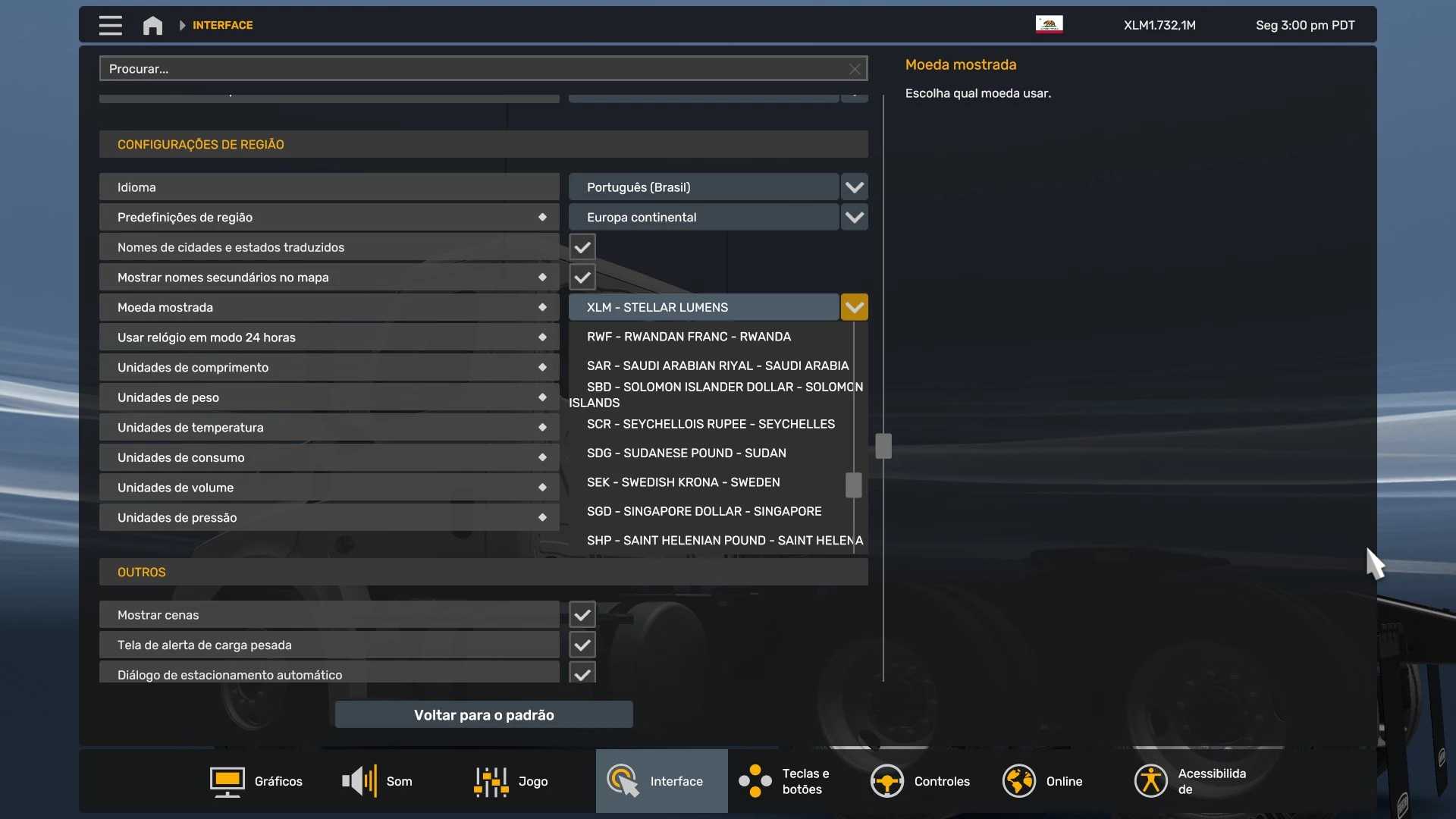This screenshot has width=1456, height=819.
Task: Expand the Idioma language dropdown
Action: pyautogui.click(x=854, y=187)
